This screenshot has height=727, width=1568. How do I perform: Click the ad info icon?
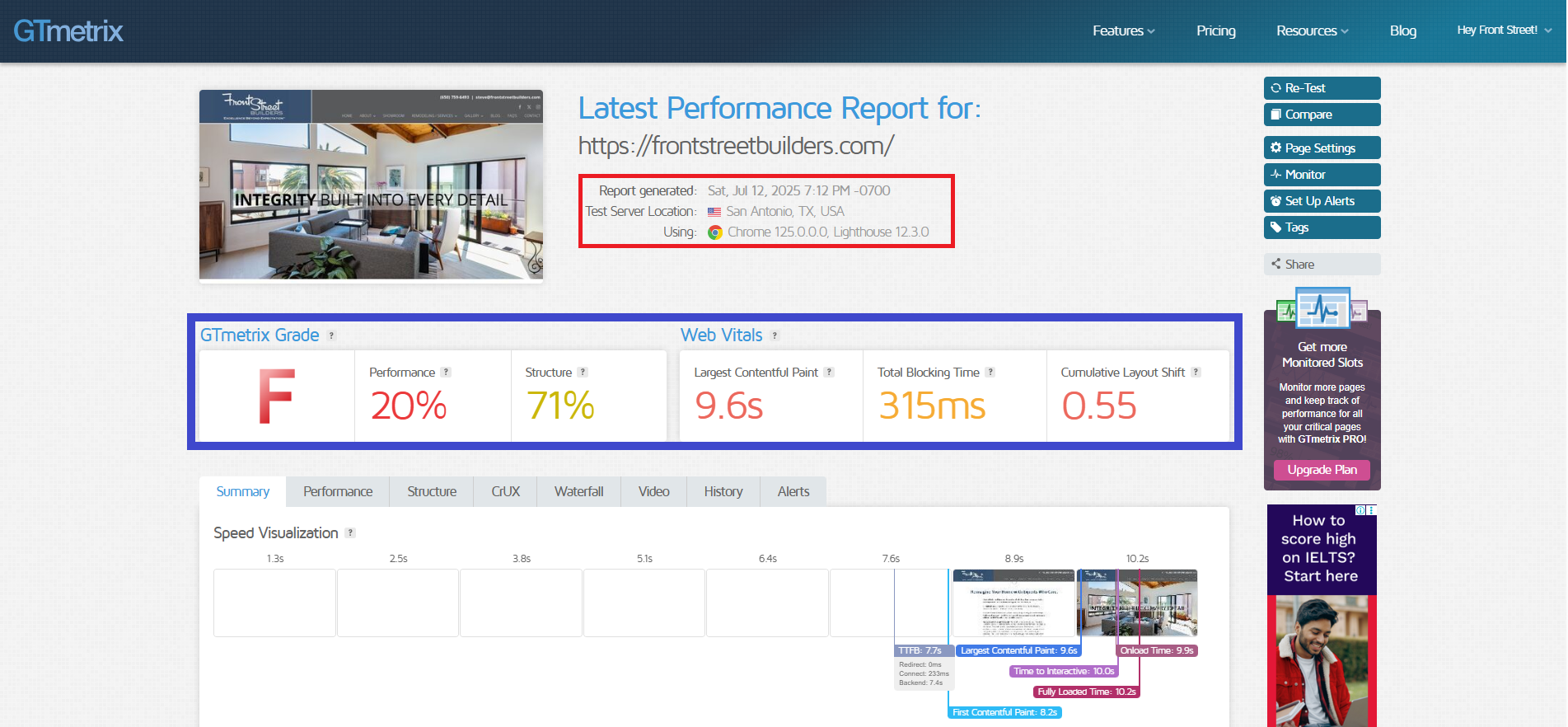1361,510
